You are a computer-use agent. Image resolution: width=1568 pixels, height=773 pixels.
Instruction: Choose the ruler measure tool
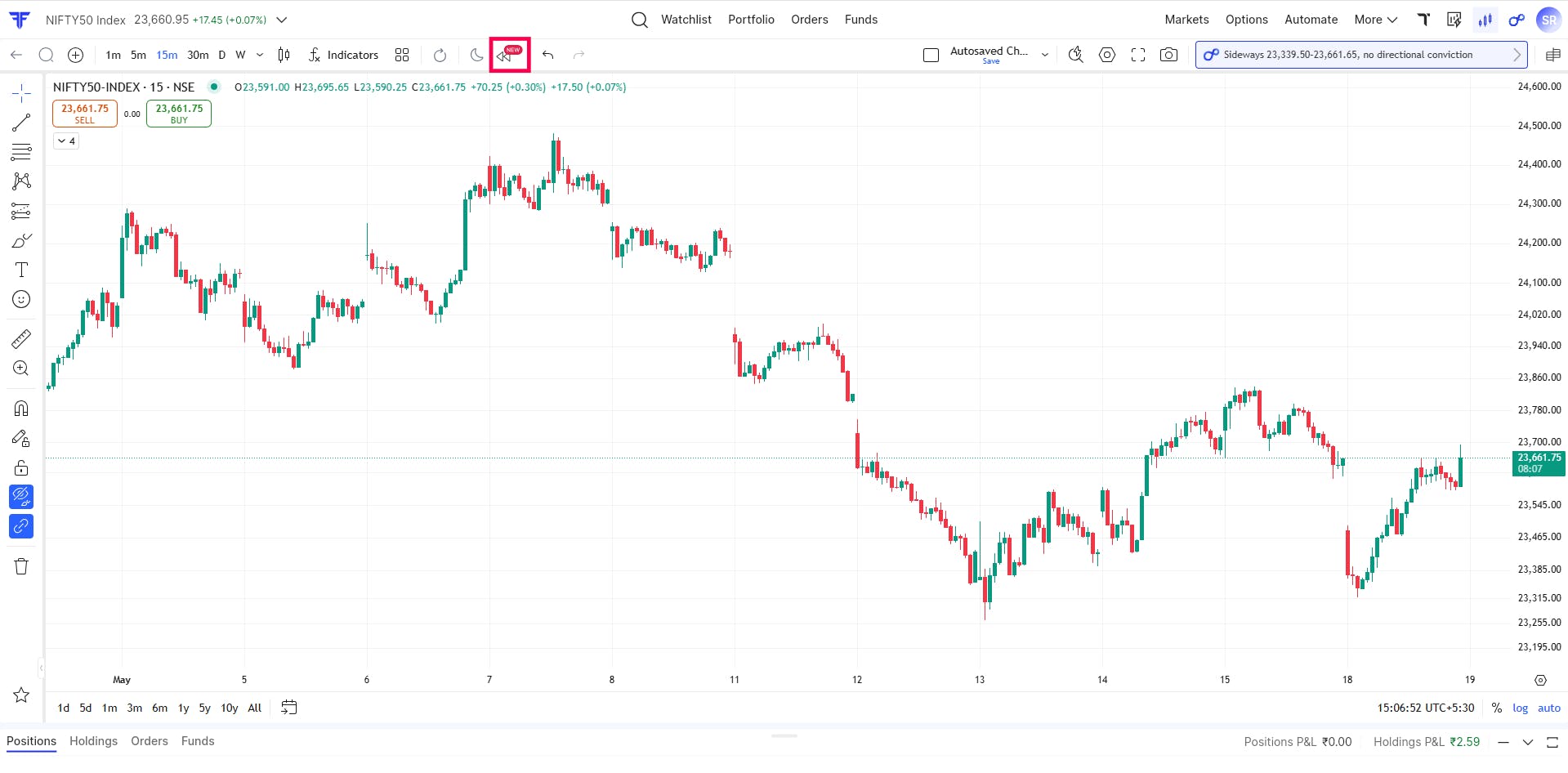pyautogui.click(x=21, y=338)
